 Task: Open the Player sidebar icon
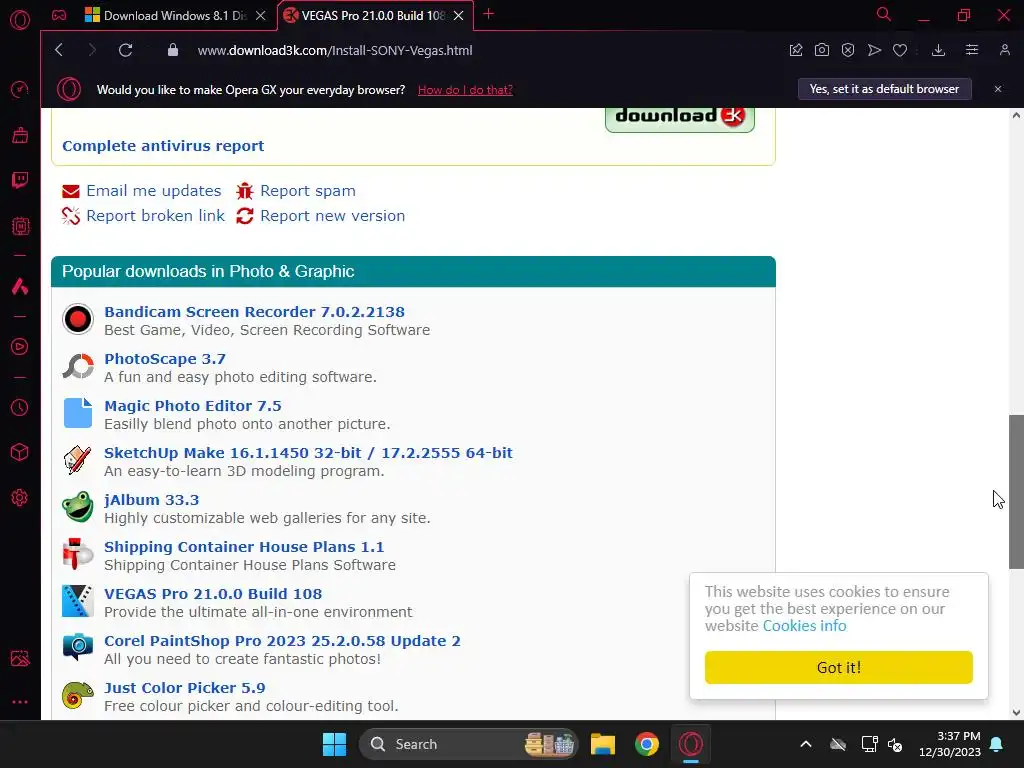point(20,347)
